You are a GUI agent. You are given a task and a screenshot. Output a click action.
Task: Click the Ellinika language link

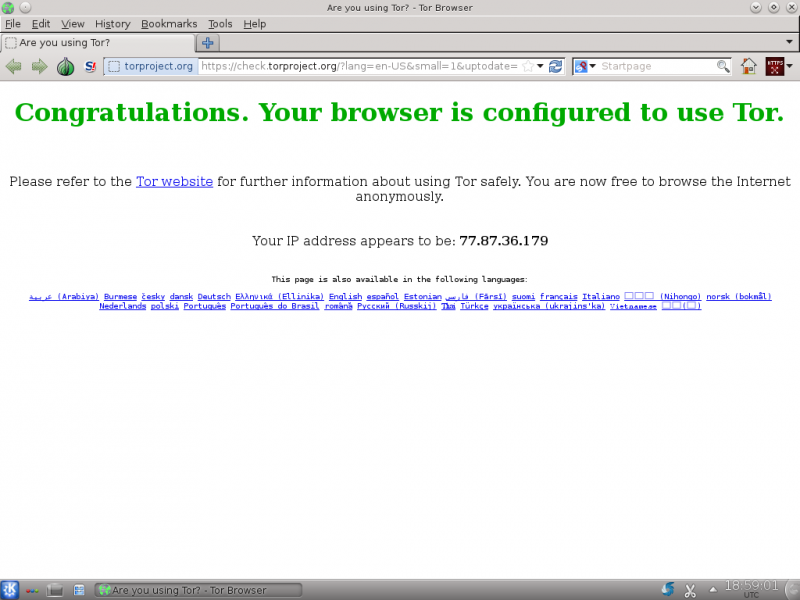[x=280, y=296]
